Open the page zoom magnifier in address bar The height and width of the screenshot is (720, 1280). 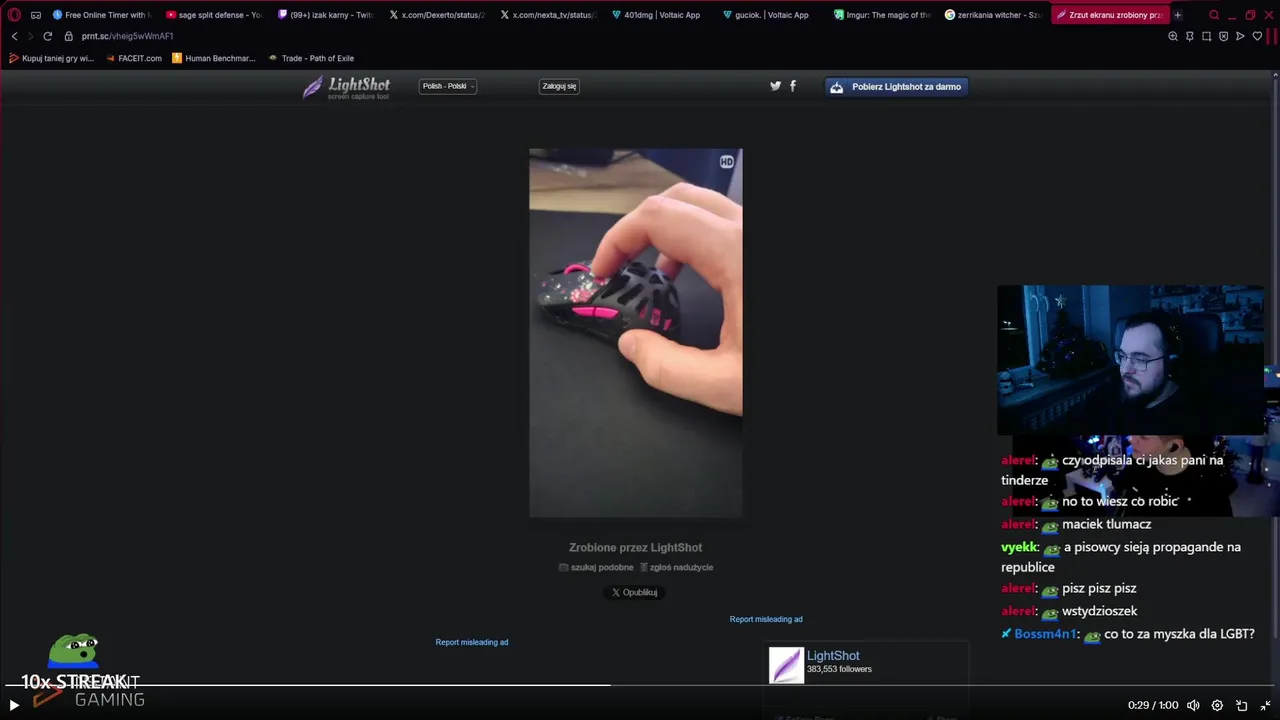click(1173, 36)
